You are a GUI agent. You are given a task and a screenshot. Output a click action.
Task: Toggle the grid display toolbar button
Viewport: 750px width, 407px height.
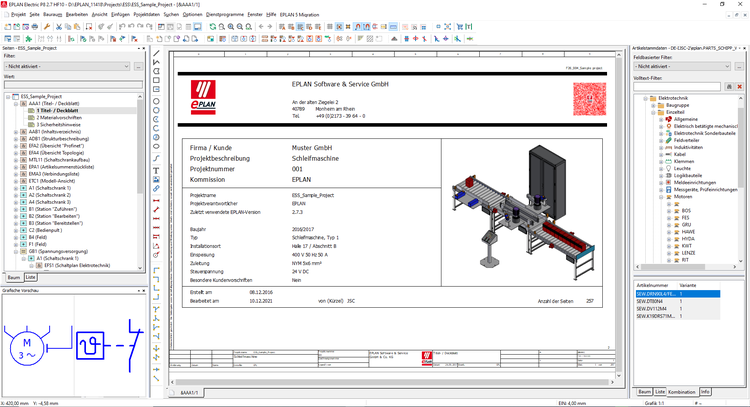(331, 28)
